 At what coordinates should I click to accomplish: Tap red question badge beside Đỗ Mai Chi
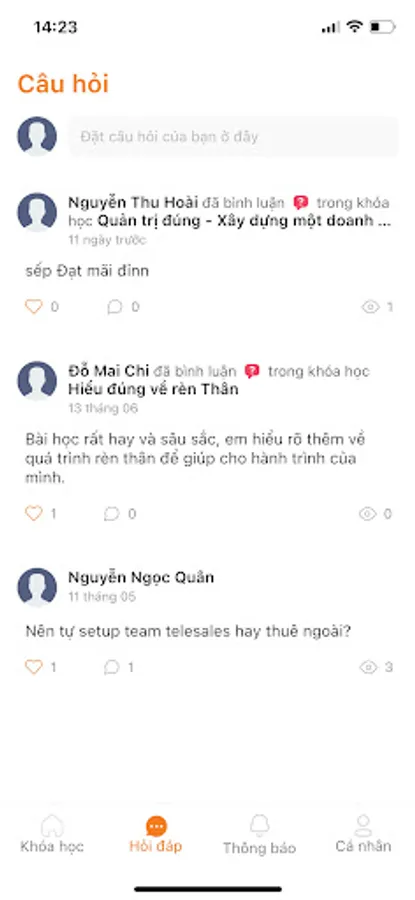tap(252, 371)
